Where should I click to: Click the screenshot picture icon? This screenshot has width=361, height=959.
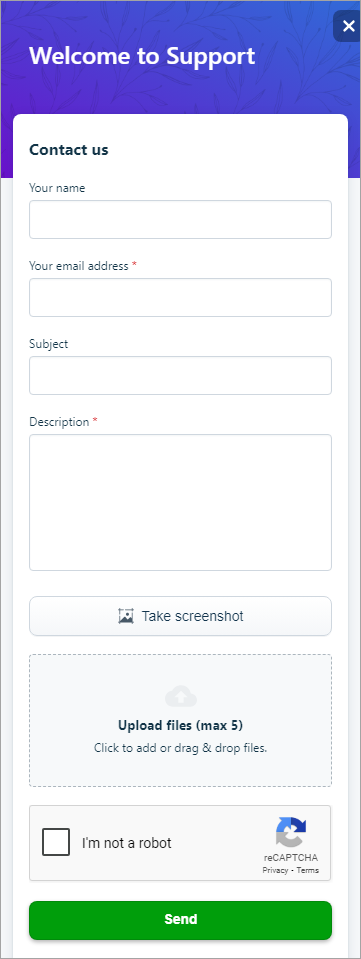125,616
